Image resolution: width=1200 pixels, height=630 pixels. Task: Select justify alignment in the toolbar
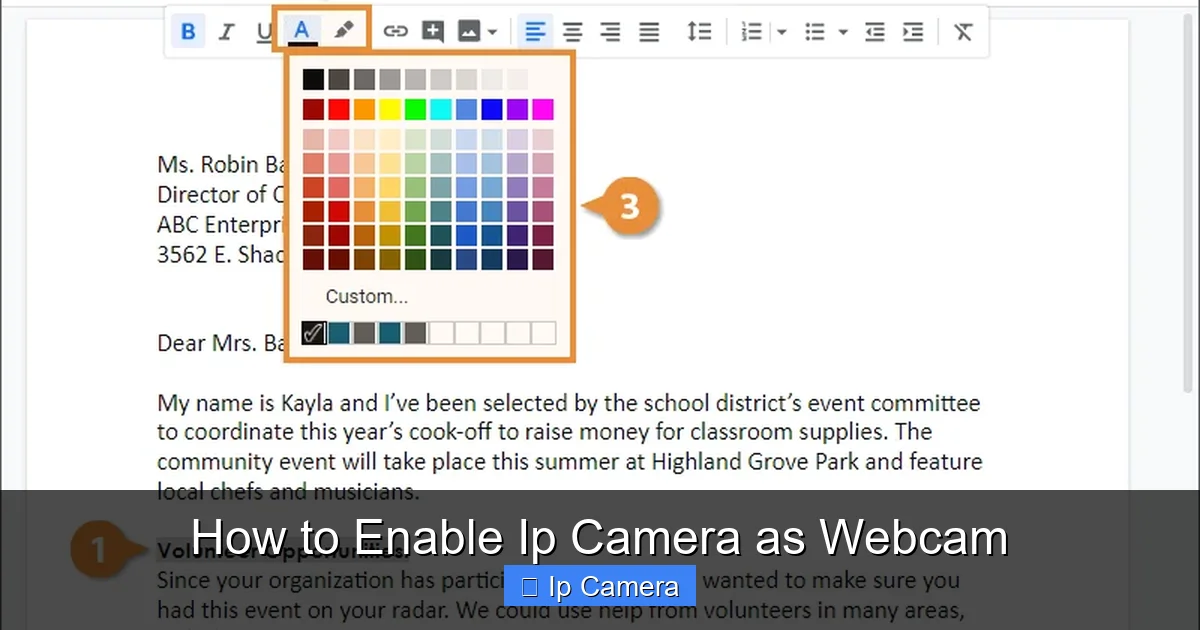(x=649, y=32)
